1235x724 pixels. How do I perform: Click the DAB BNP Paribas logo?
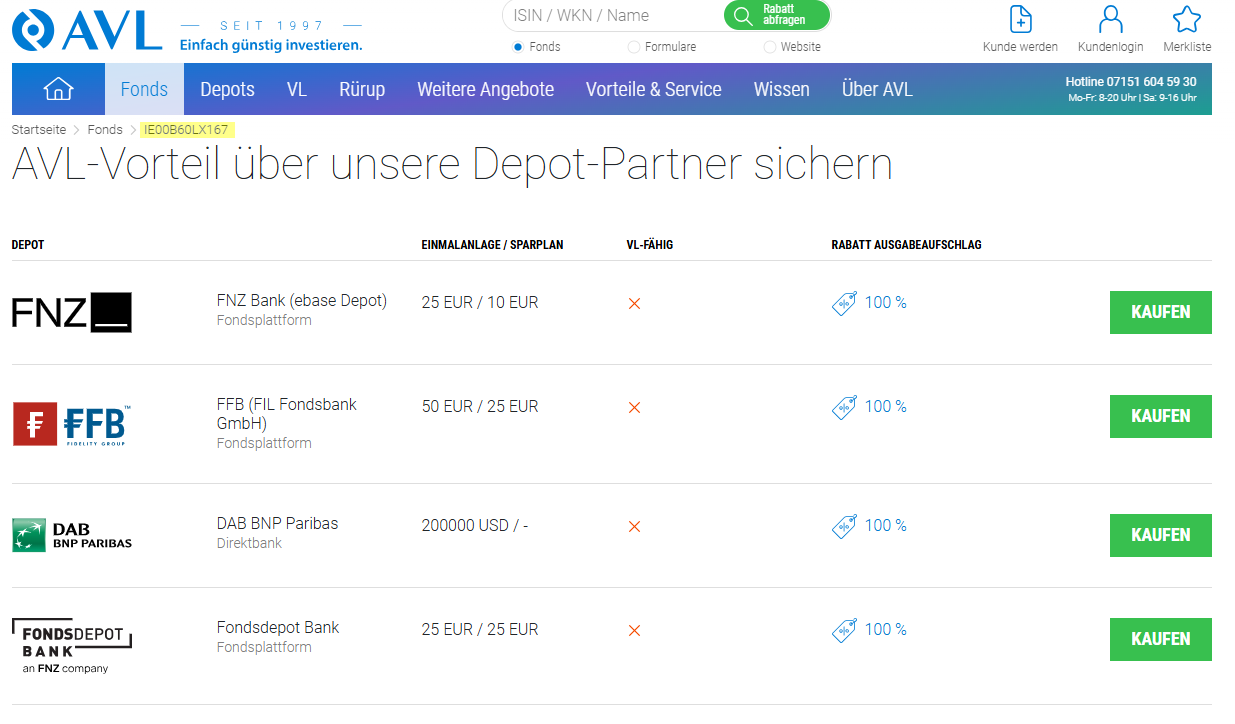(x=72, y=535)
